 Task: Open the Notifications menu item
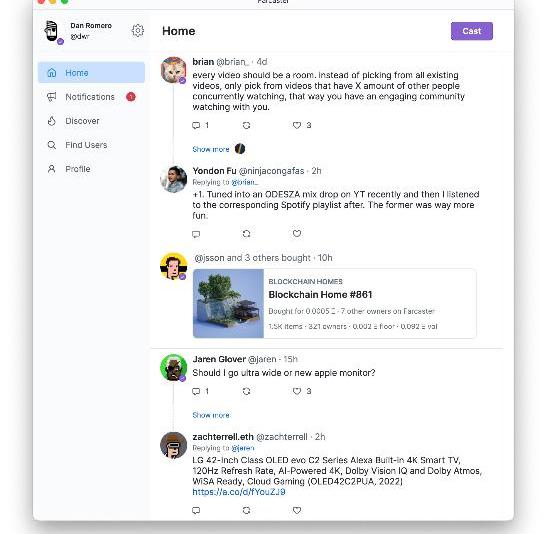coord(91,97)
